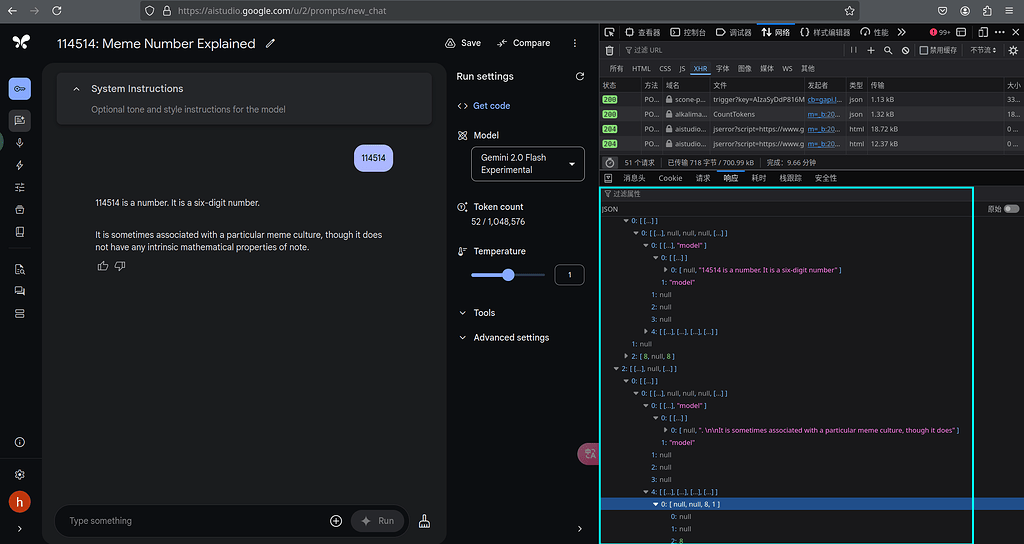
Task: Select the 消息头 request details tab
Action: [x=634, y=178]
